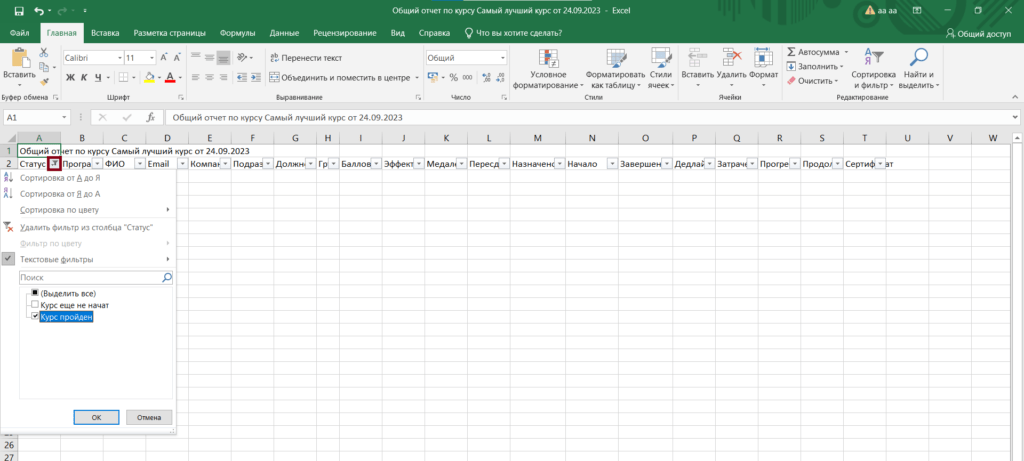Click in the formula bar text
Viewport: 1024px width, 461px height.
286,118
